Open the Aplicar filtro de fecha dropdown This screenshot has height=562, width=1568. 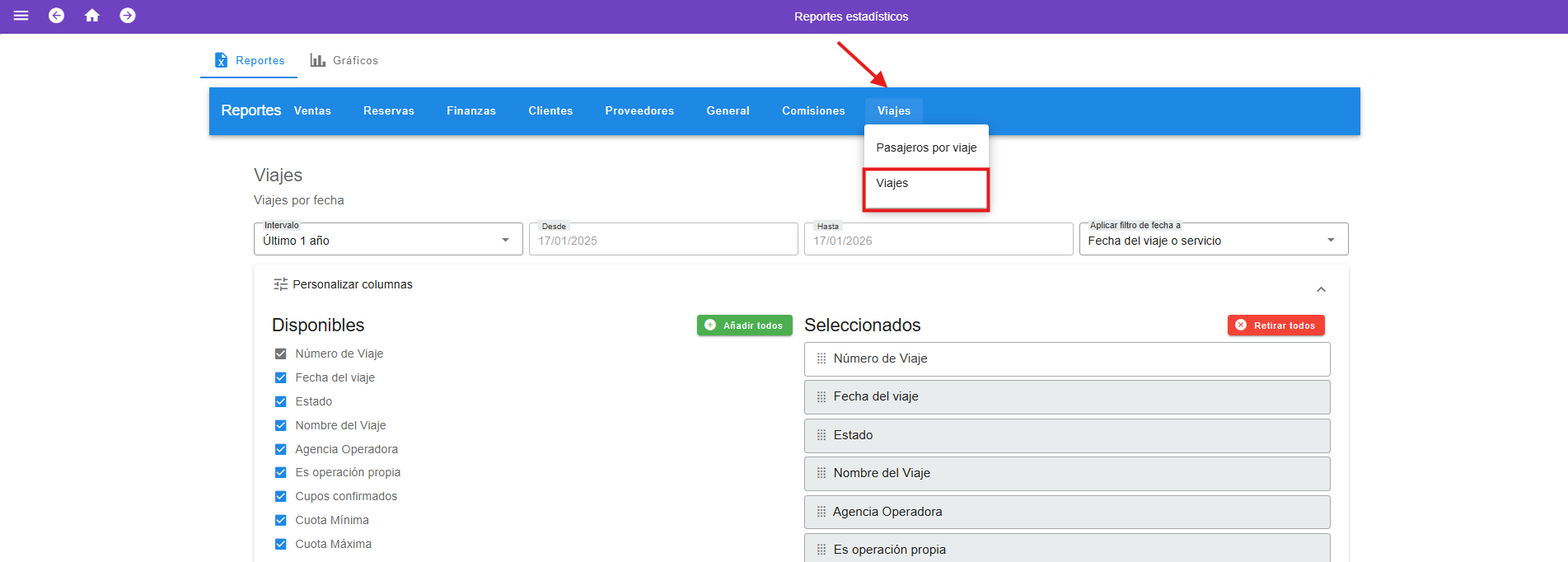pyautogui.click(x=1213, y=240)
